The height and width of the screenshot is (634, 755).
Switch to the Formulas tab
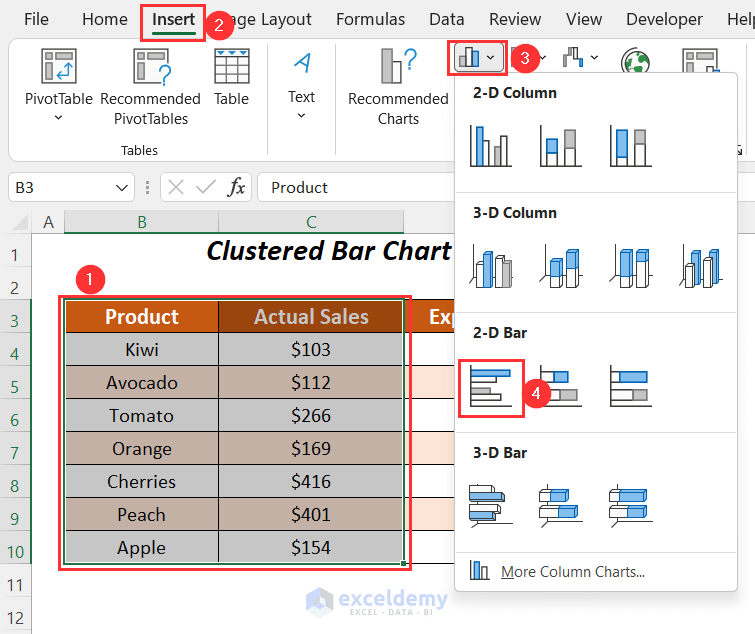[x=370, y=19]
